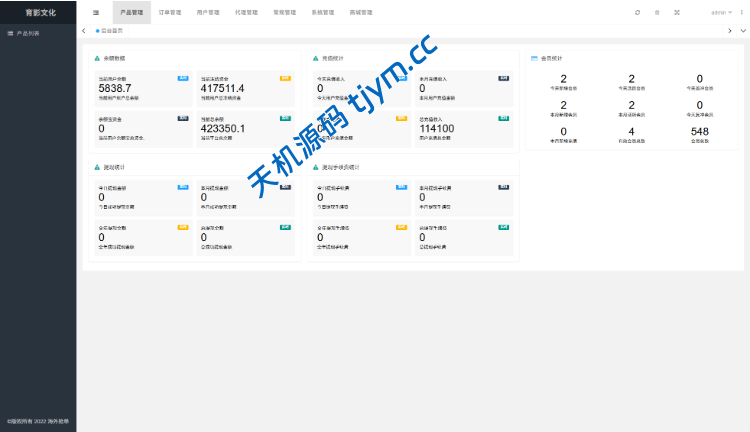Click the fullscreen icon in top bar
The width and height of the screenshot is (750, 432).
tap(677, 13)
